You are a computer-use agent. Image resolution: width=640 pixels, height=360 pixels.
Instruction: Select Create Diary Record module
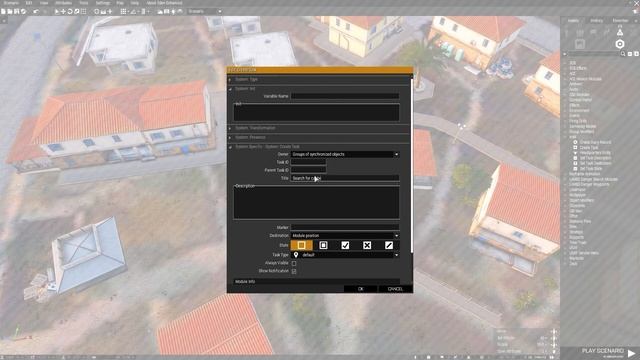[595, 142]
